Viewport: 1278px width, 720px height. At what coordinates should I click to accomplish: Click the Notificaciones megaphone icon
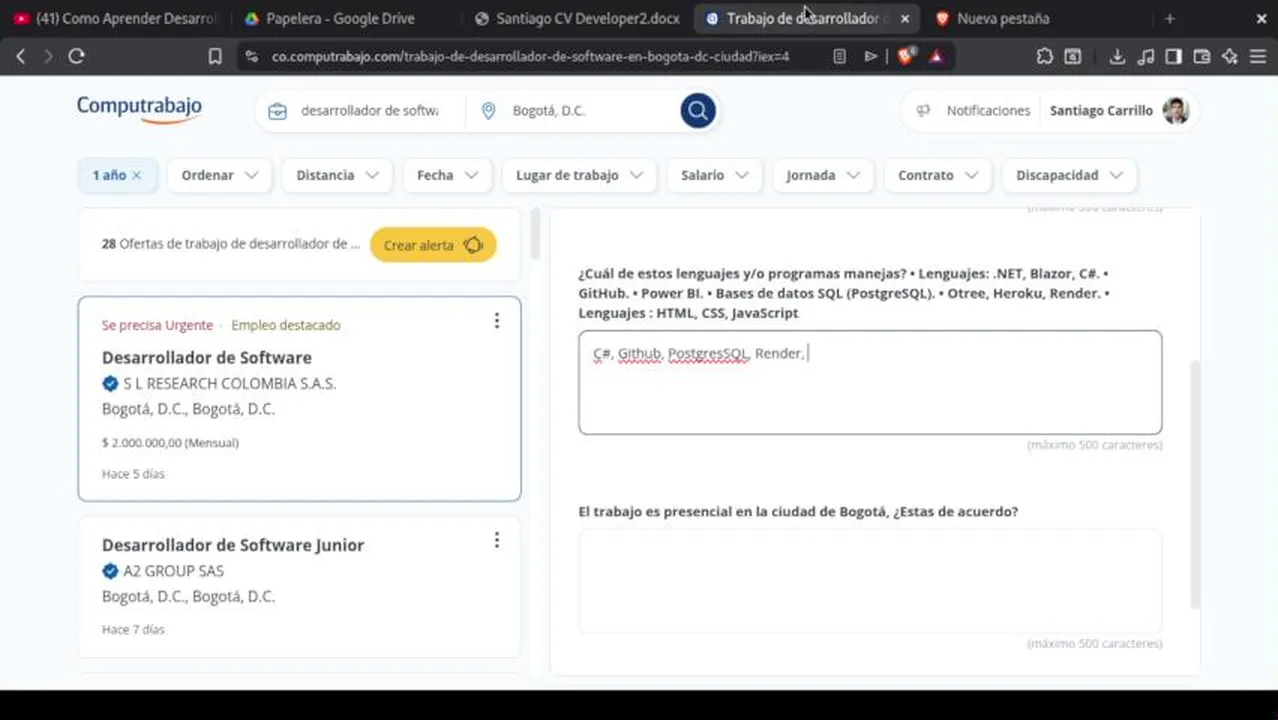click(923, 111)
